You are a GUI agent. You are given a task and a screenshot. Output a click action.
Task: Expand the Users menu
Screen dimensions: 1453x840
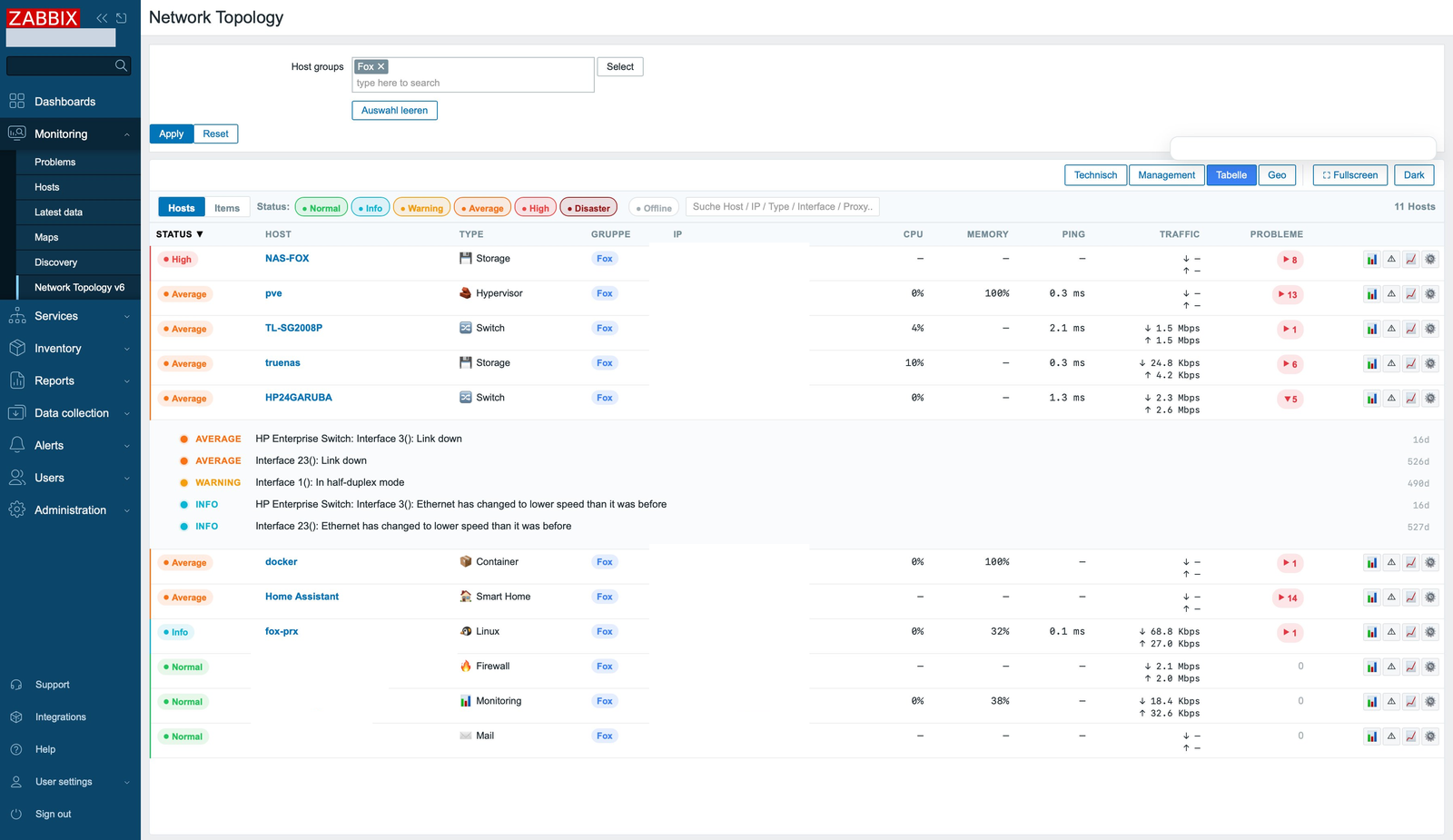click(70, 478)
